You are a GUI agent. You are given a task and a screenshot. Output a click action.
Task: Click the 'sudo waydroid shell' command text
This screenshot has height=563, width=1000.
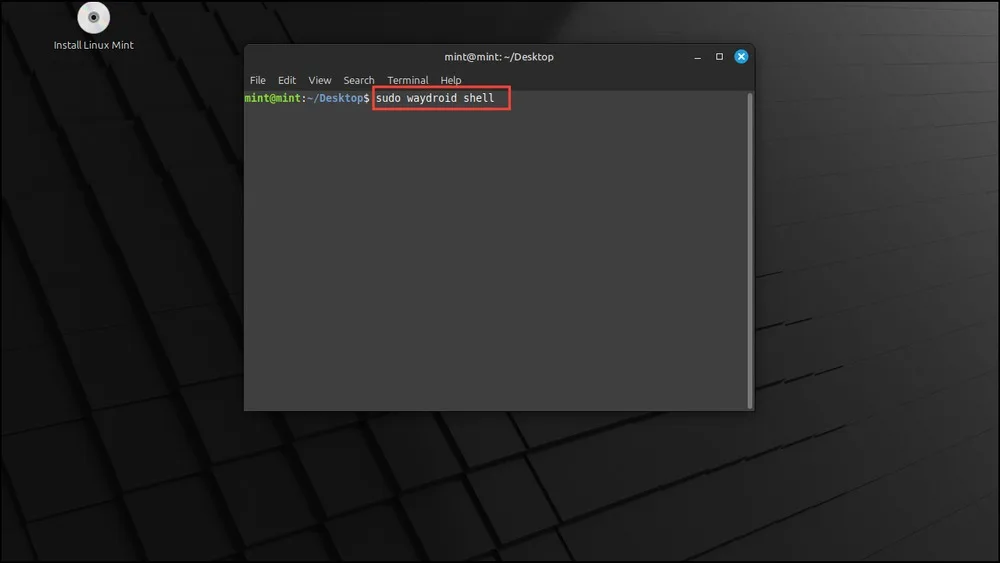click(x=435, y=98)
